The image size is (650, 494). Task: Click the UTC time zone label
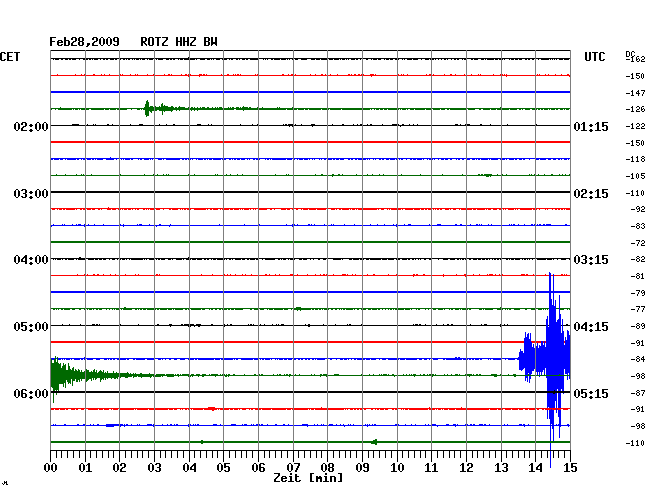[594, 57]
